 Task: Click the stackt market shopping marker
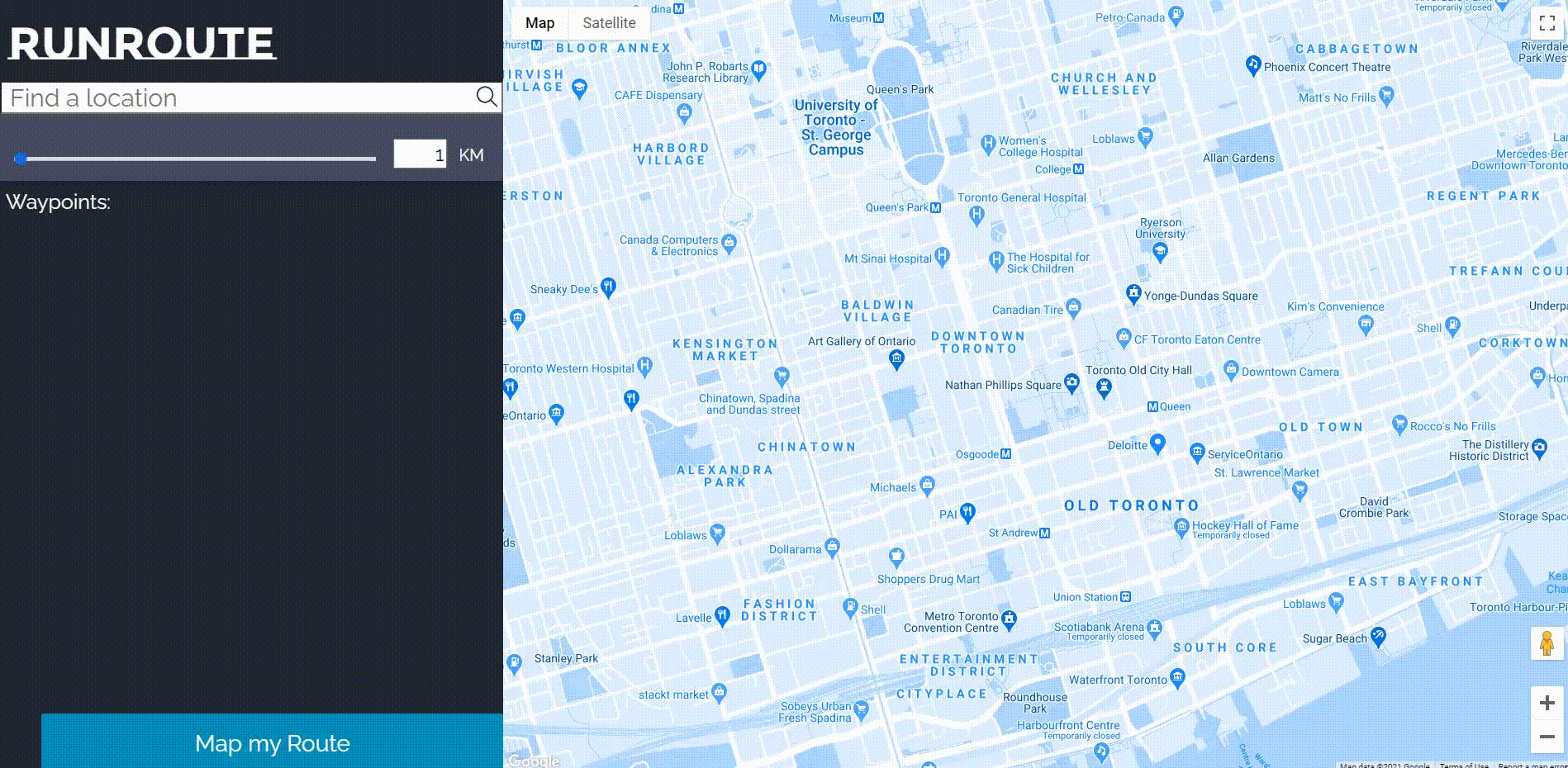(719, 692)
